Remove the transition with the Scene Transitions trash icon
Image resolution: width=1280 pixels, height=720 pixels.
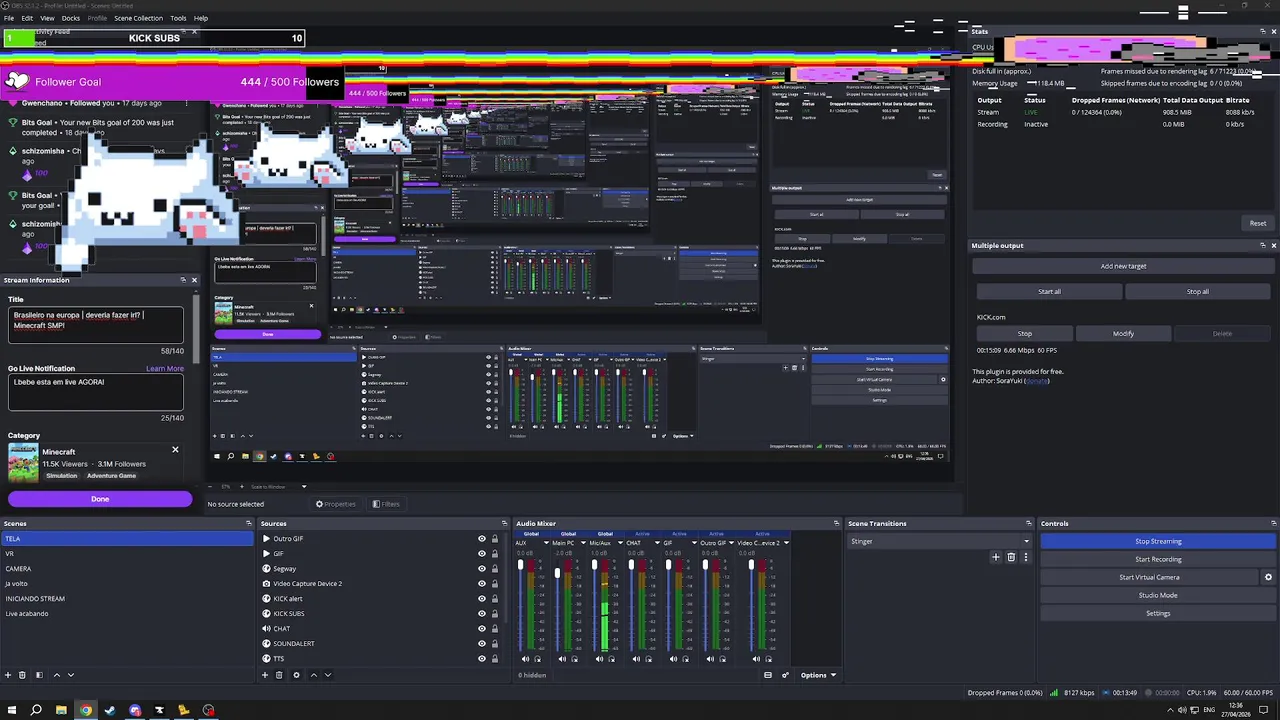1011,557
